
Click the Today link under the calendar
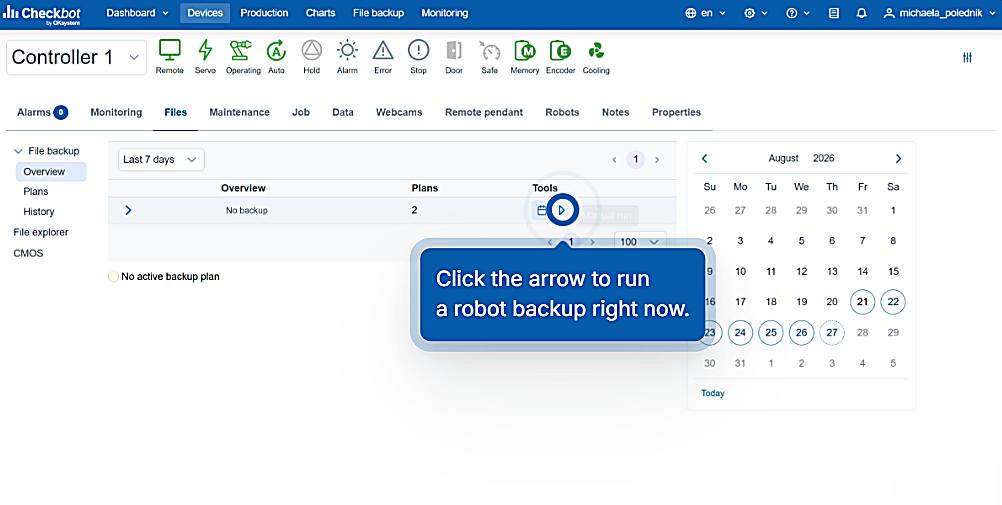tap(713, 393)
